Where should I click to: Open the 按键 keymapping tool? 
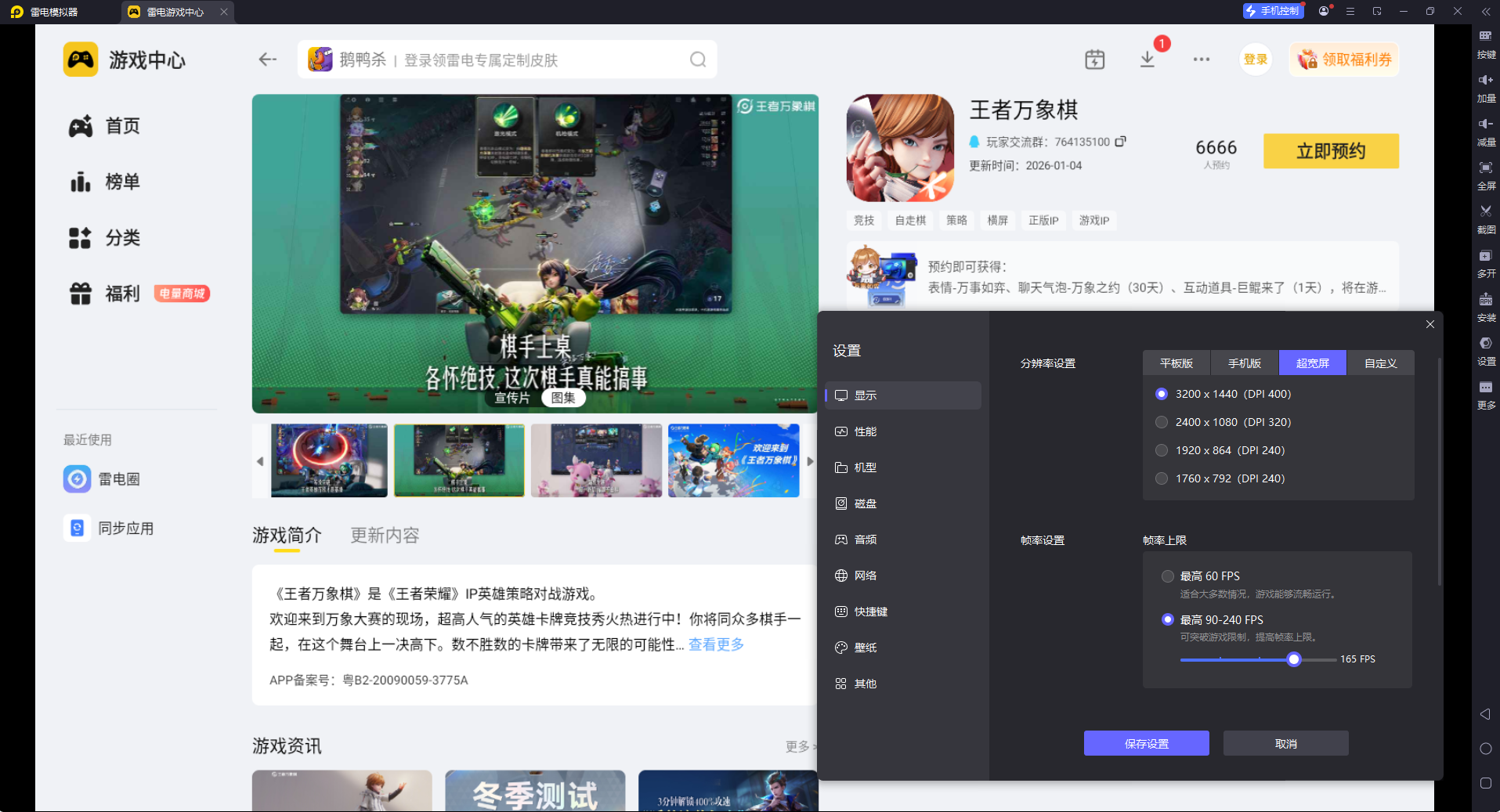coord(1486,44)
